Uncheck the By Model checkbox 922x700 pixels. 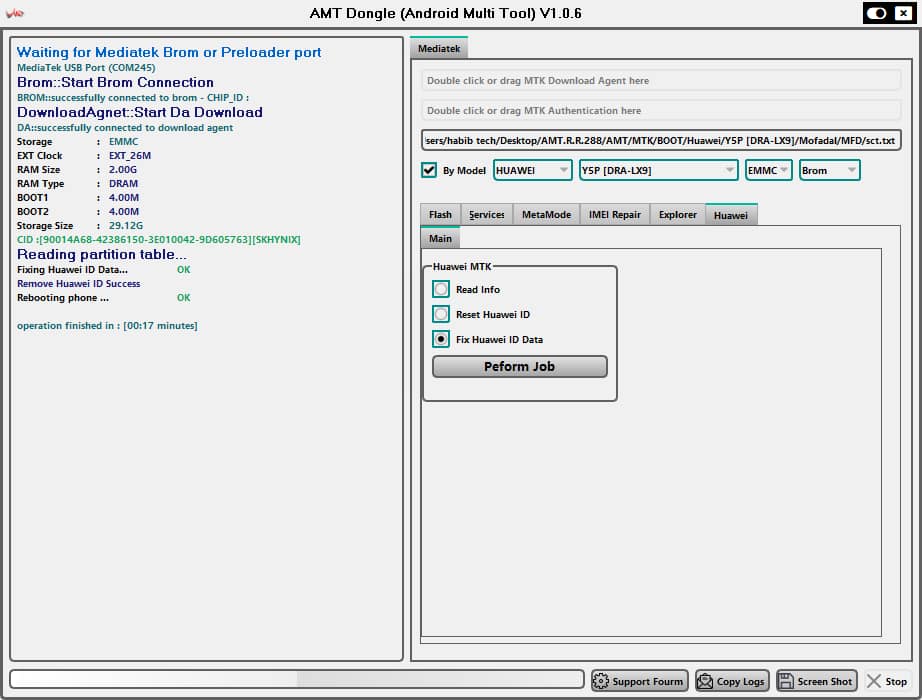(x=429, y=171)
